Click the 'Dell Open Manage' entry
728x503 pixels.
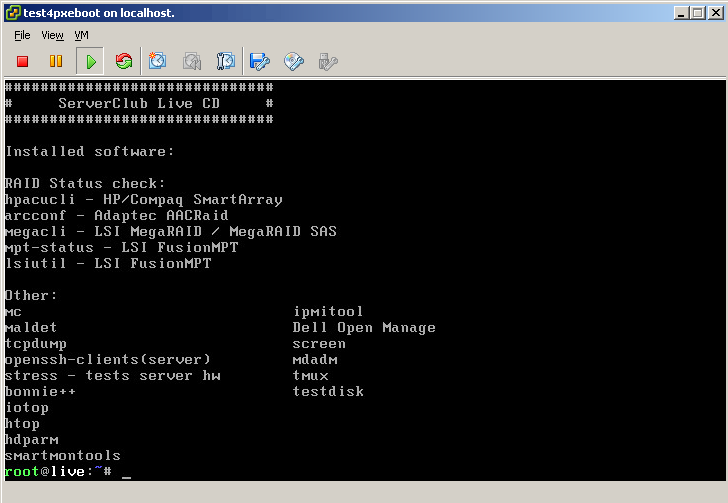(x=364, y=328)
